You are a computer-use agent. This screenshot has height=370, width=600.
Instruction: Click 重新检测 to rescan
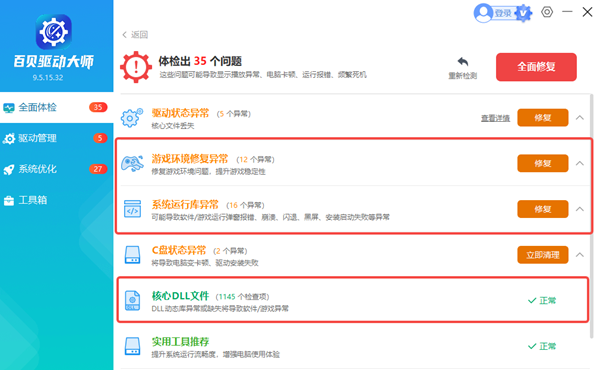(x=463, y=68)
